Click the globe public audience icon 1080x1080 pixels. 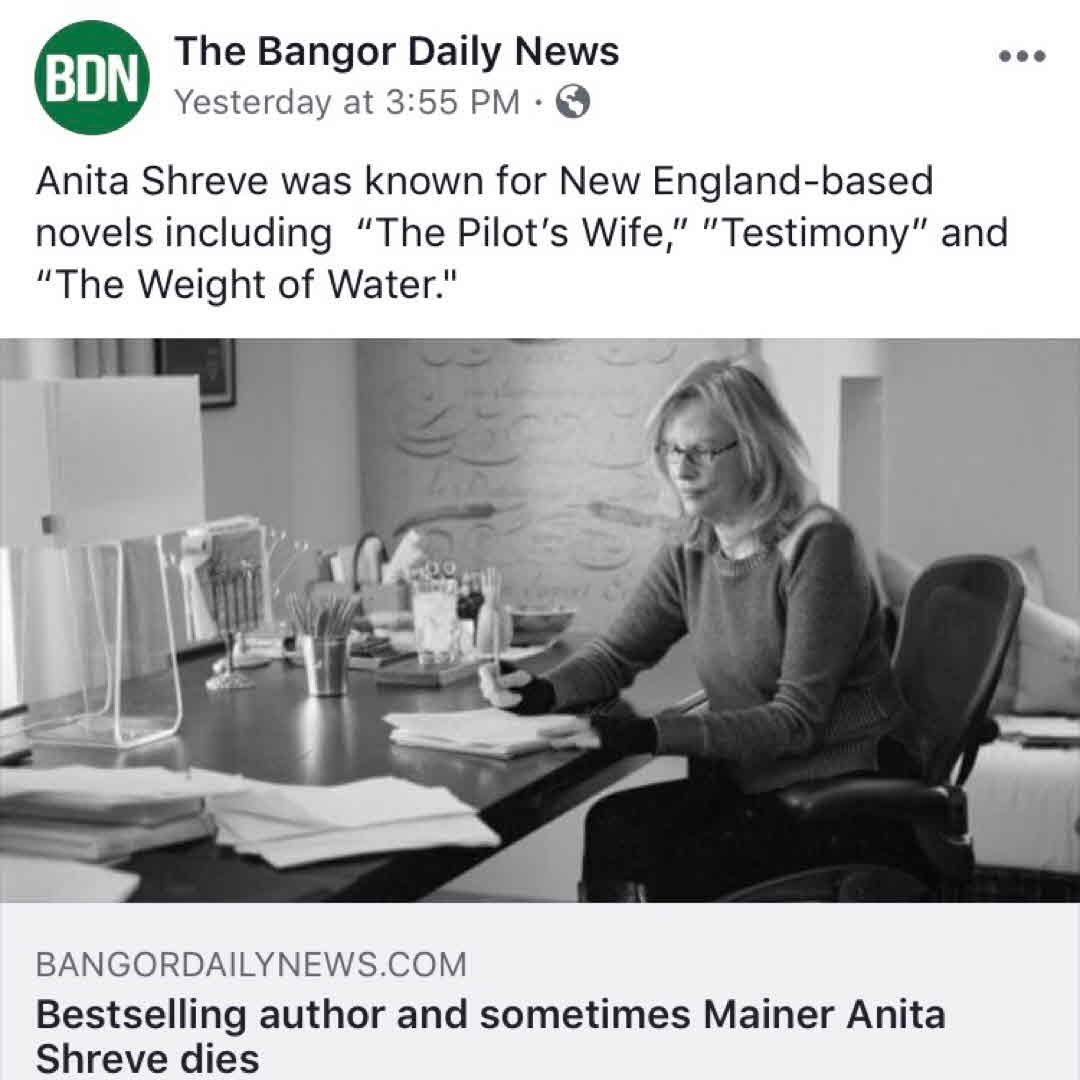pyautogui.click(x=573, y=102)
